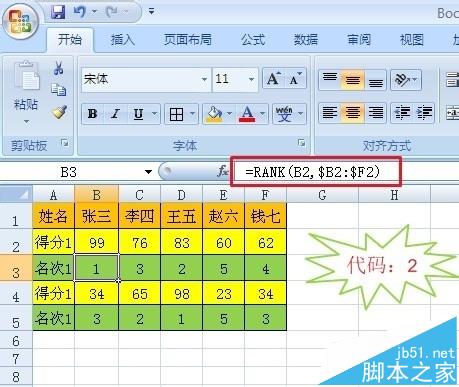Viewport: 459px width, 387px height.
Task: Switch to the 开始 tab
Action: pos(69,40)
